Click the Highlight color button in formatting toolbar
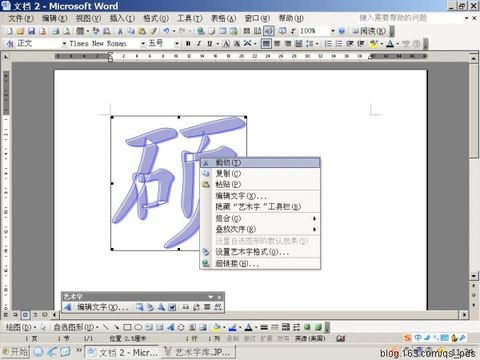 (x=374, y=44)
